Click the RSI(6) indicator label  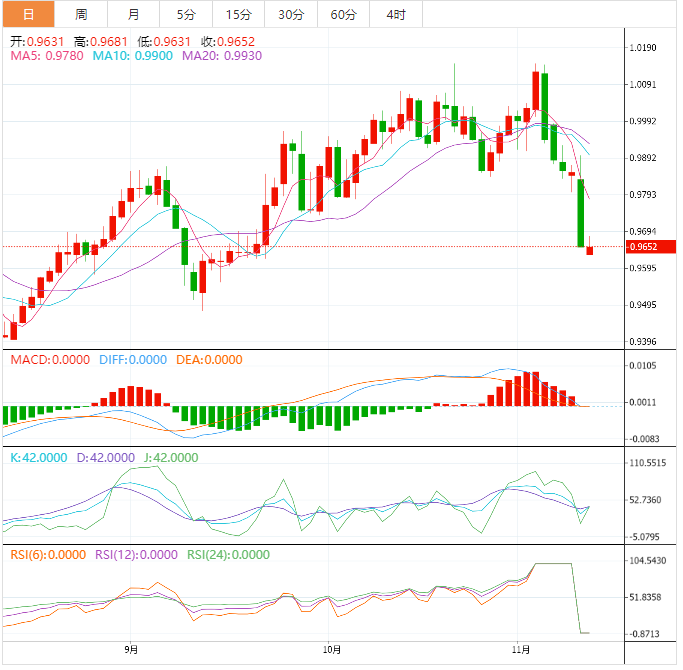(x=48, y=555)
